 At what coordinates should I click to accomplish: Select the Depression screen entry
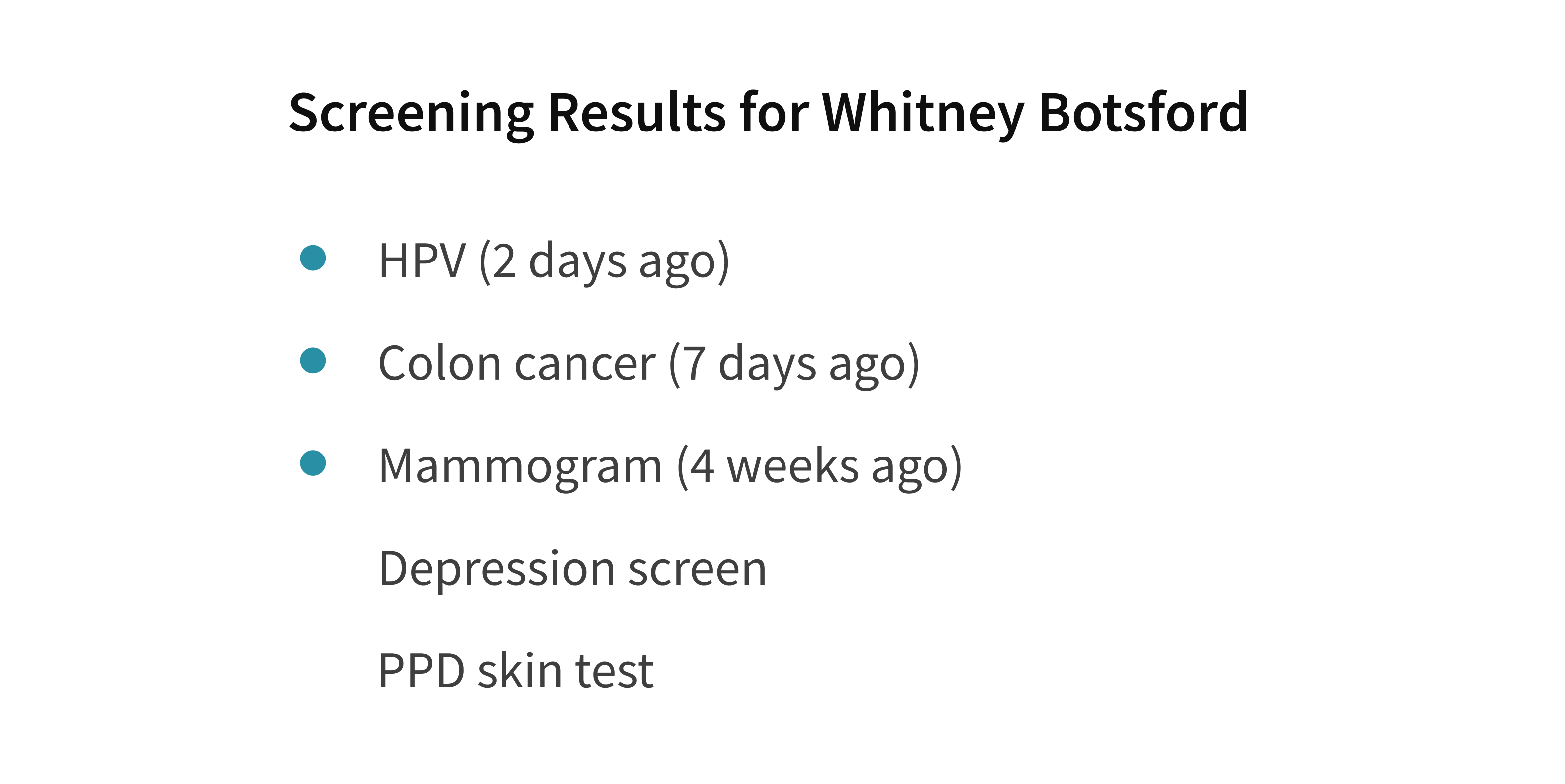point(572,569)
